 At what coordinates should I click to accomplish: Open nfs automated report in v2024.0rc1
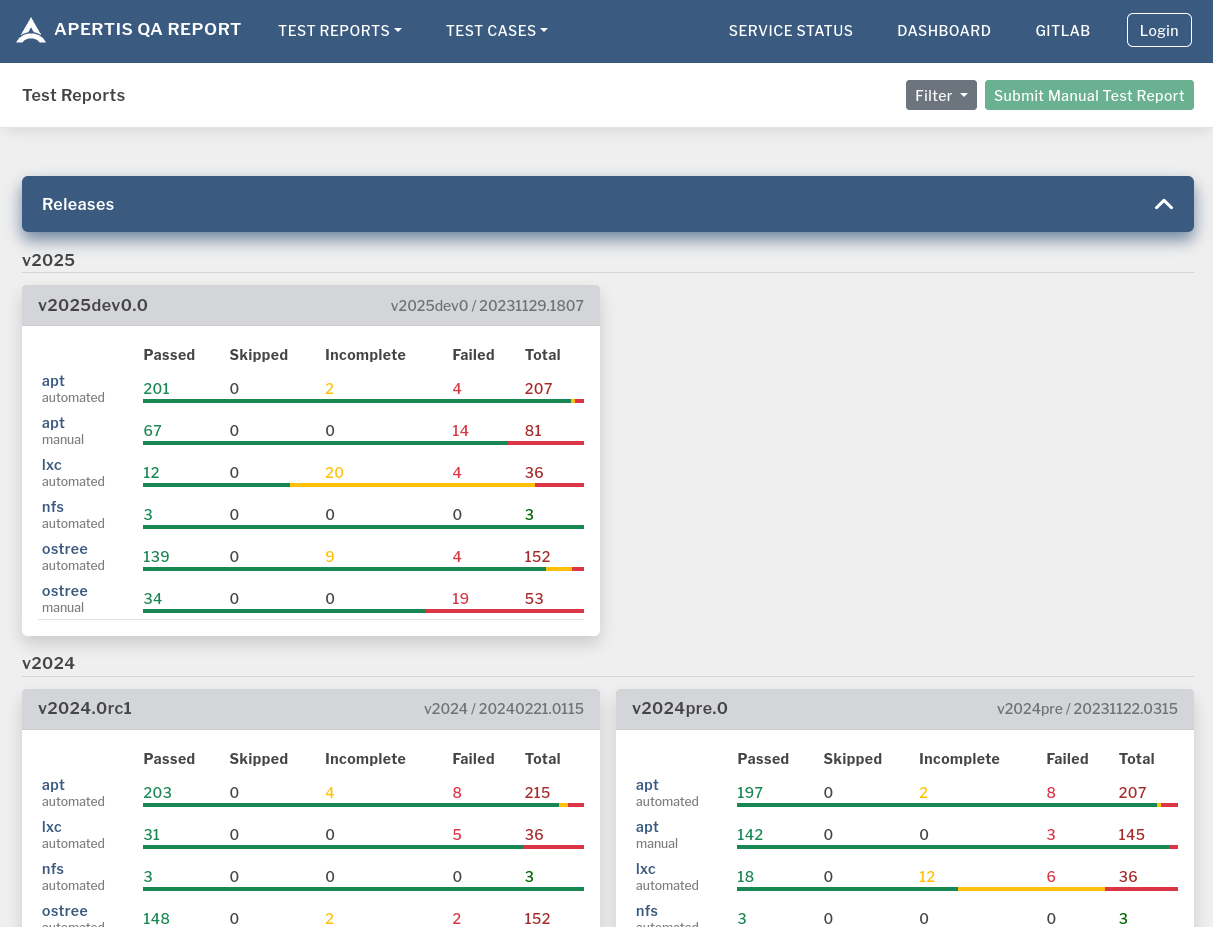52,869
